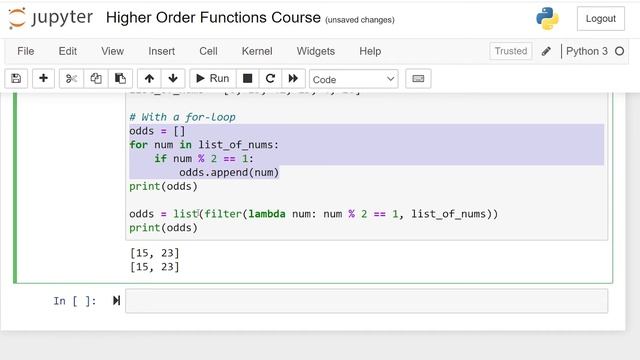Click the kernel idle circle indicator
The width and height of the screenshot is (640, 360).
pos(619,51)
